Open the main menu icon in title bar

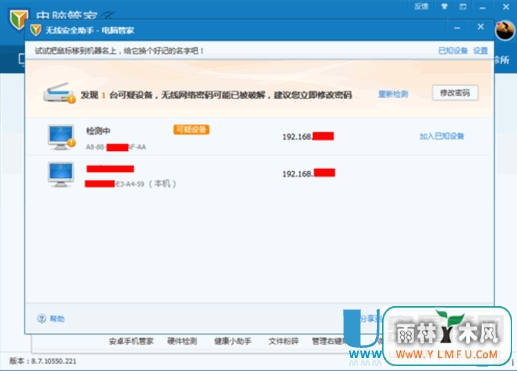[463, 7]
